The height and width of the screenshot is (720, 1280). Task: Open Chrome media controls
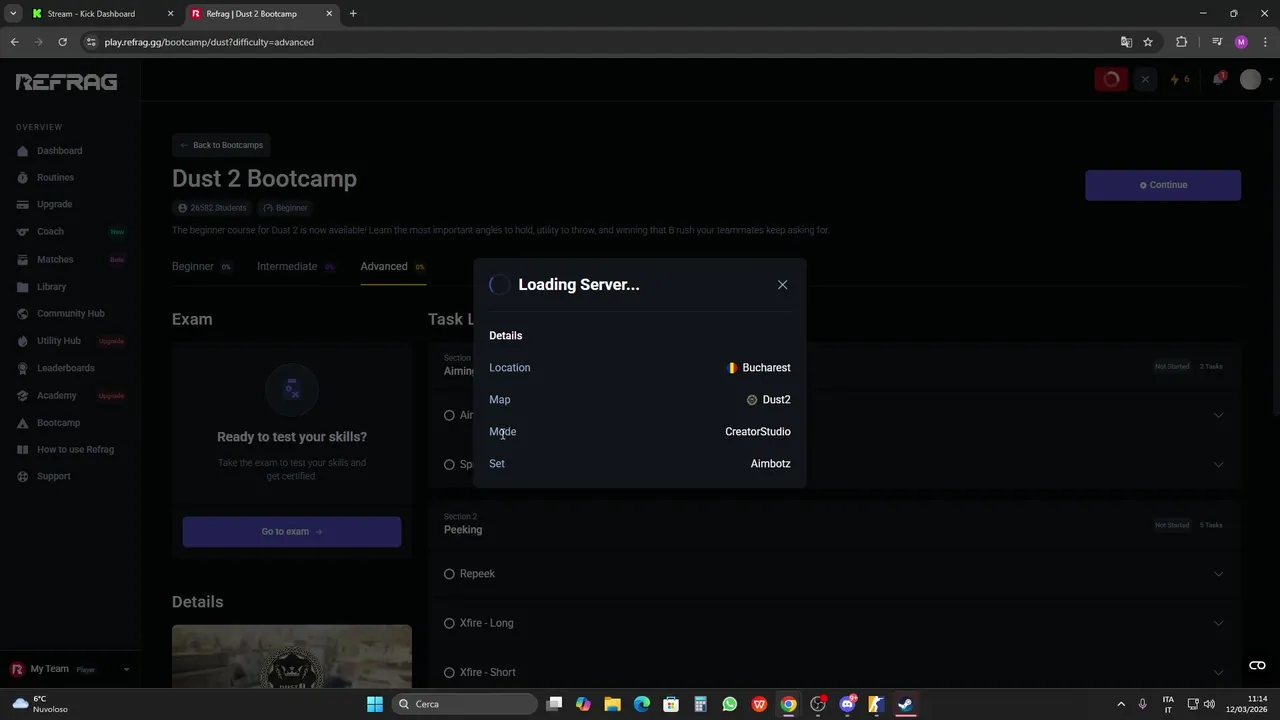point(1217,42)
